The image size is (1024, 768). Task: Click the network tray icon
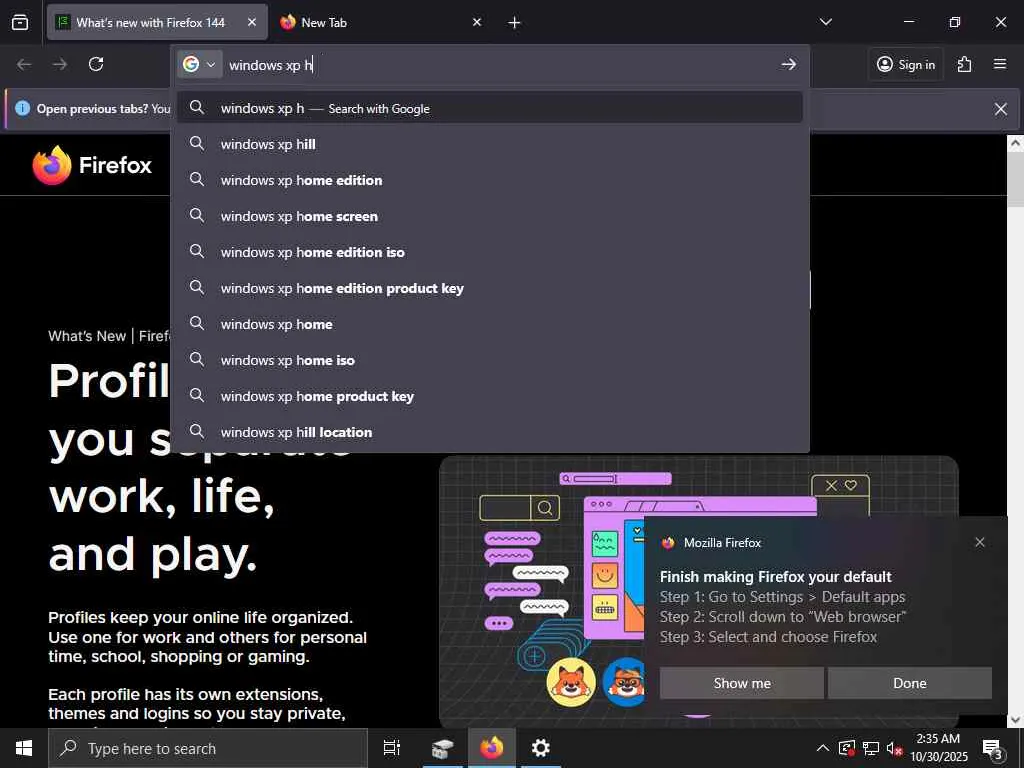[871, 748]
